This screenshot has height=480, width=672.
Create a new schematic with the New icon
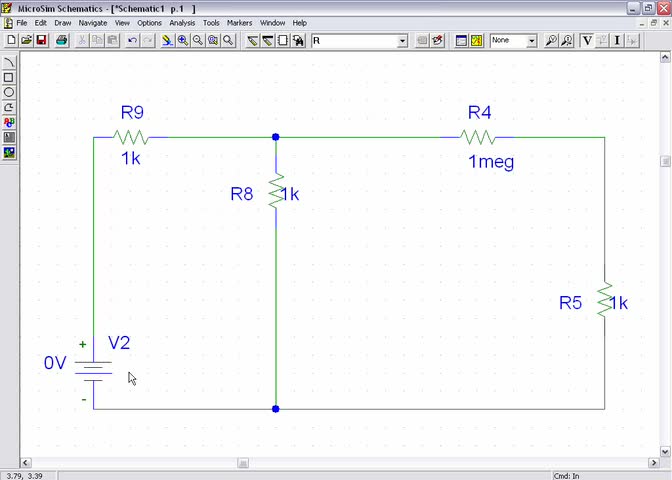[x=11, y=40]
